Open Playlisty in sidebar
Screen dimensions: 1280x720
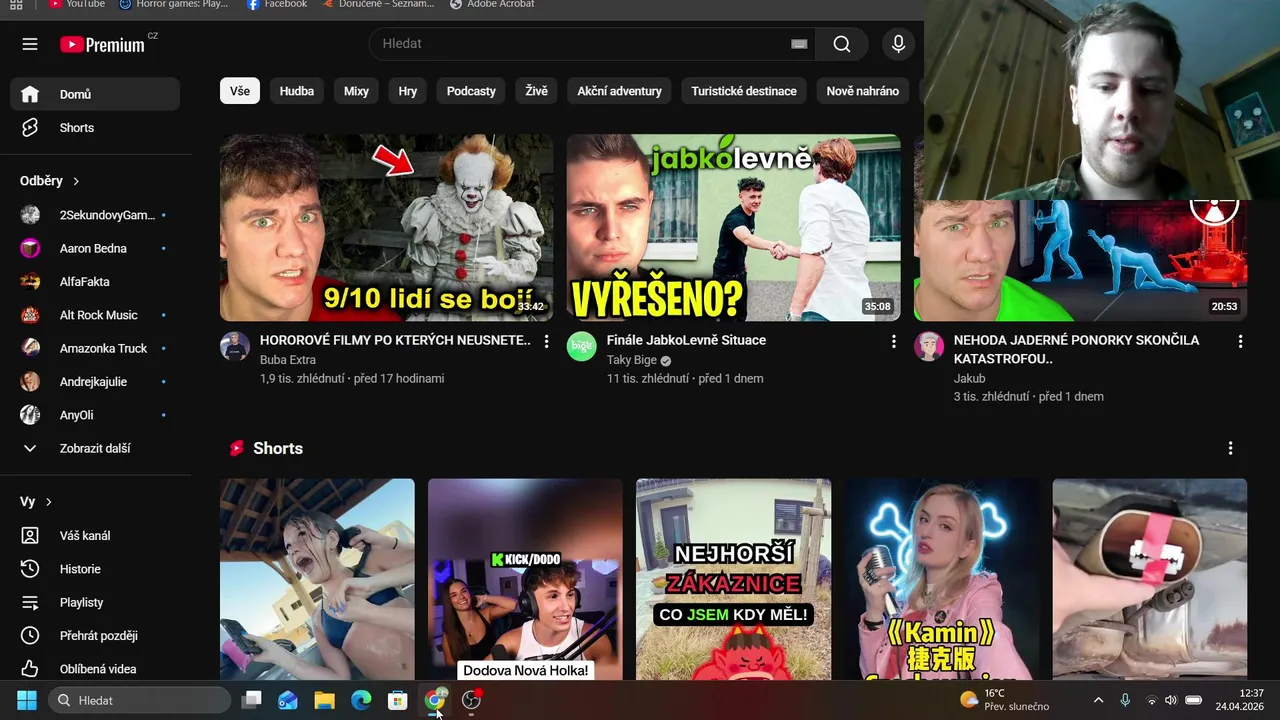click(95, 602)
